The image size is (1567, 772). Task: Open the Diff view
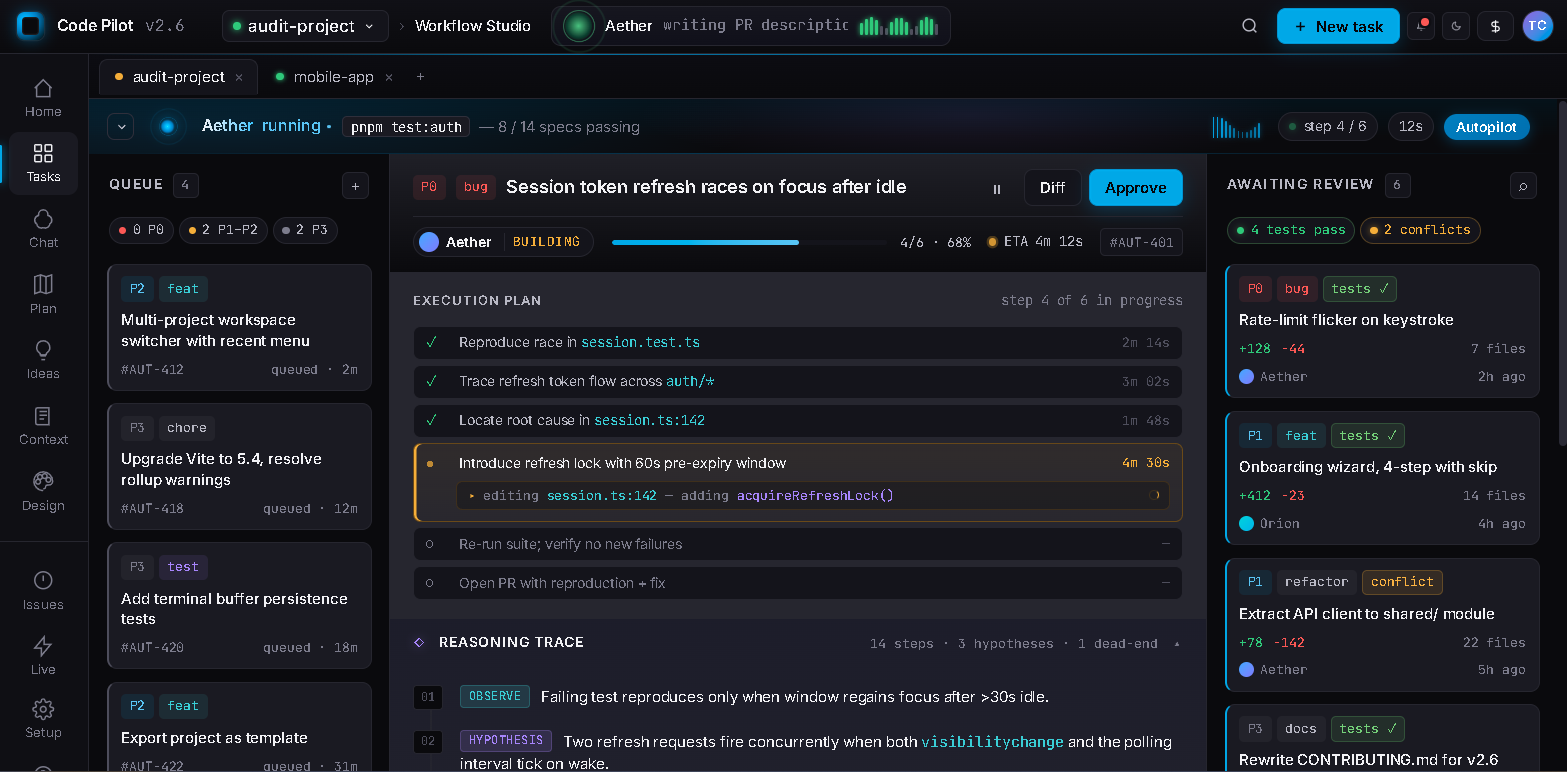coord(1052,188)
